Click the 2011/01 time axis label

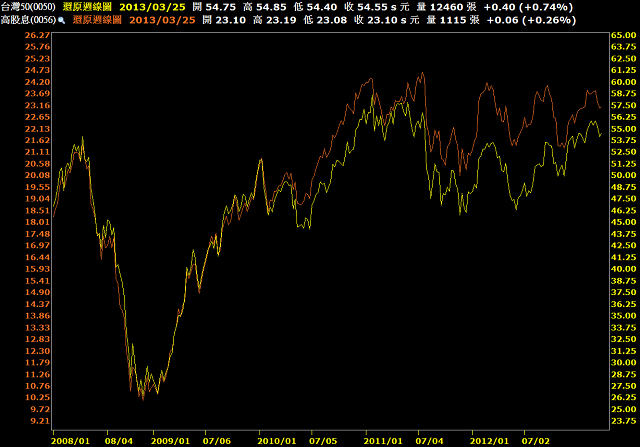pos(383,441)
